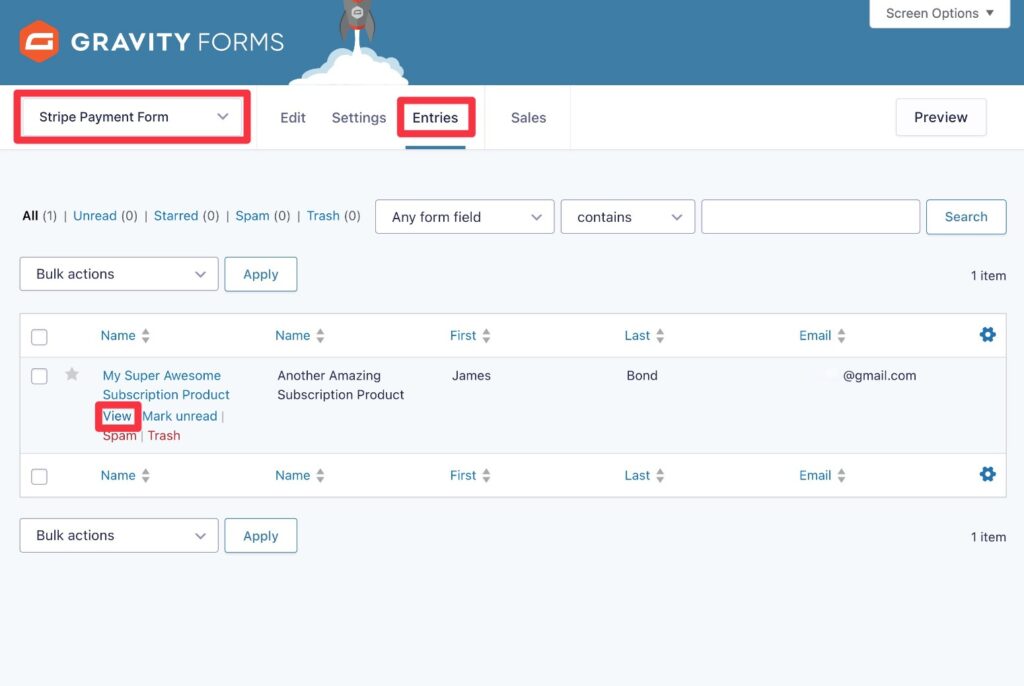Click the Gravity Forms logo icon
Viewport: 1024px width, 686px height.
(39, 42)
